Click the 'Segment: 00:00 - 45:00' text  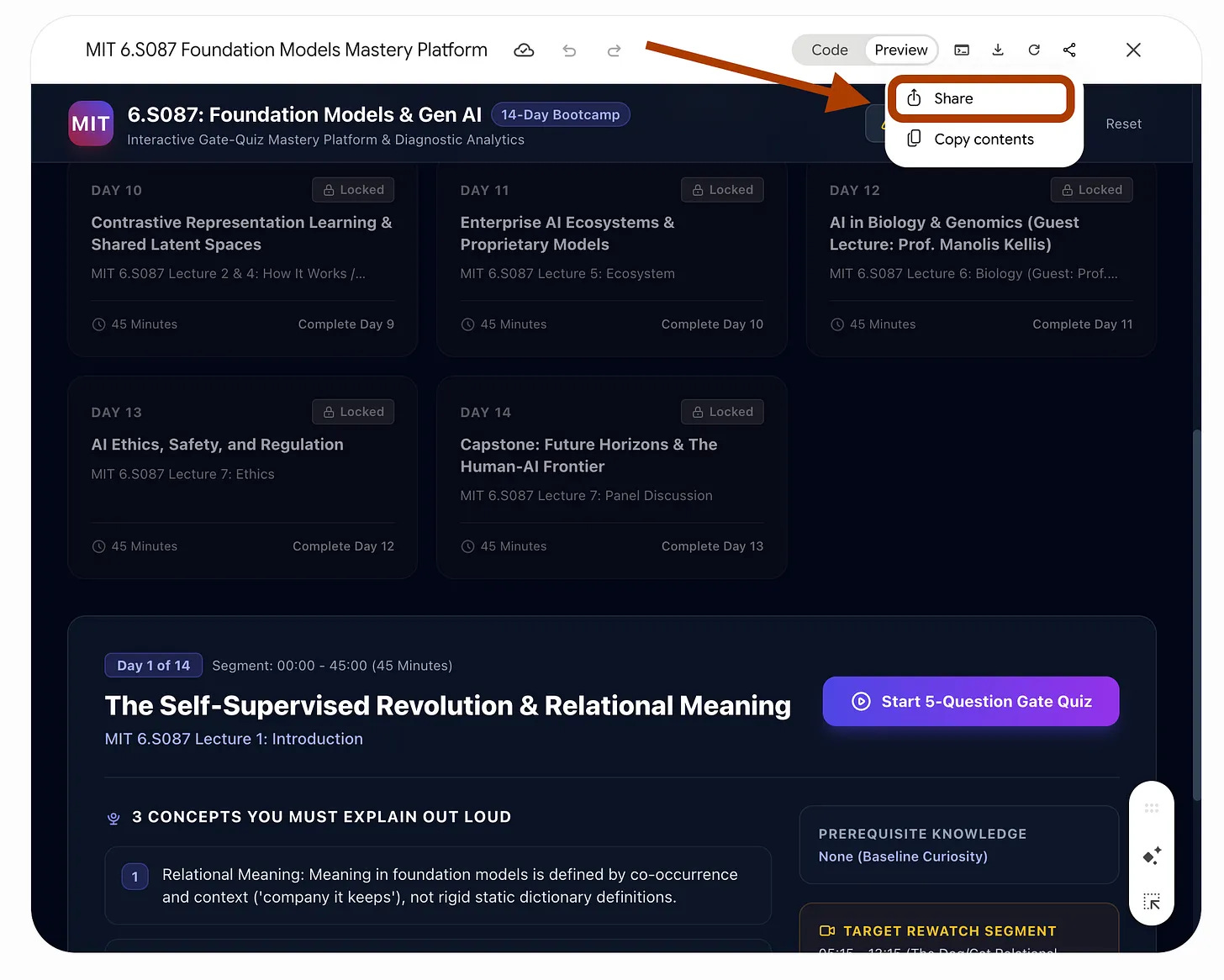coord(332,666)
